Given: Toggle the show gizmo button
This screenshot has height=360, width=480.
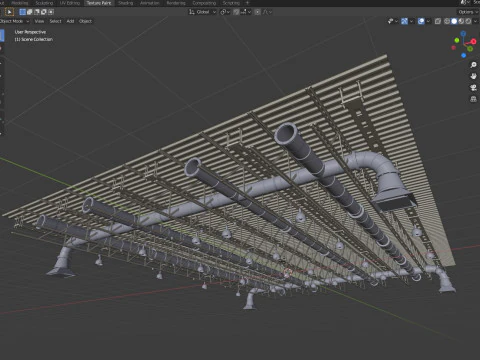Looking at the screenshot, I should click(x=404, y=21).
